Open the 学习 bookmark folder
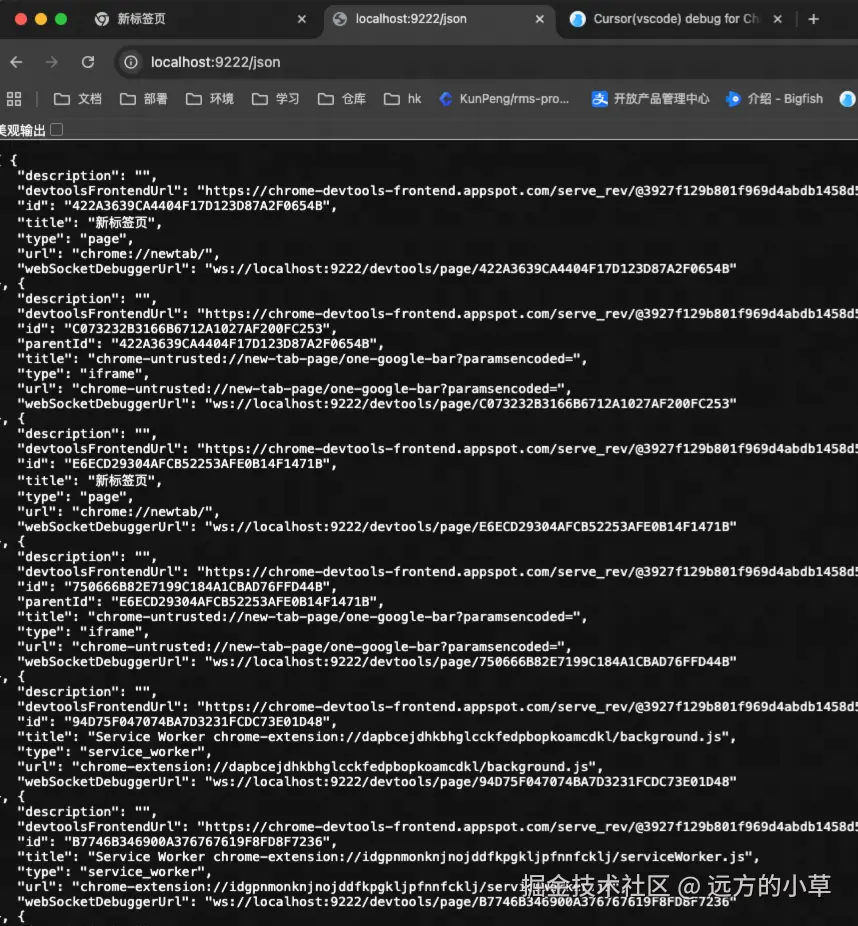This screenshot has width=858, height=926. tap(276, 99)
